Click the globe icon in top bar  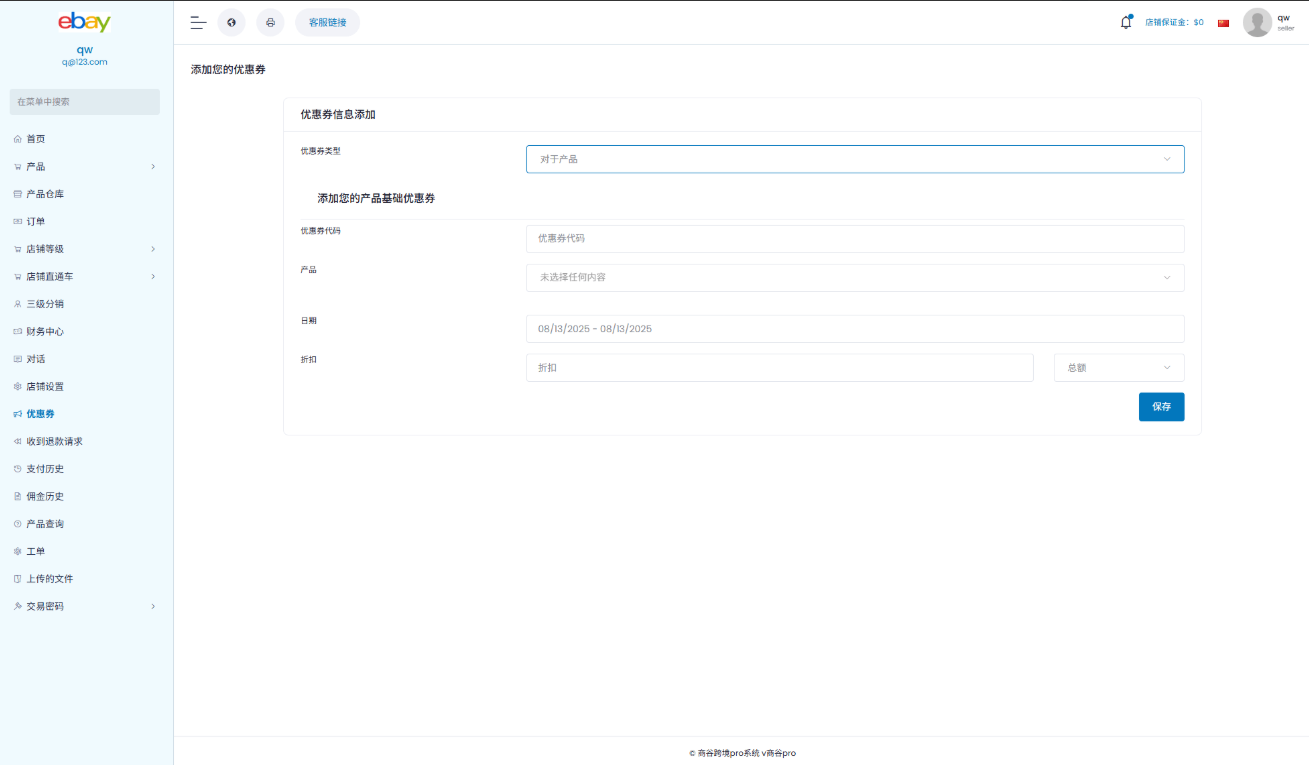point(231,22)
